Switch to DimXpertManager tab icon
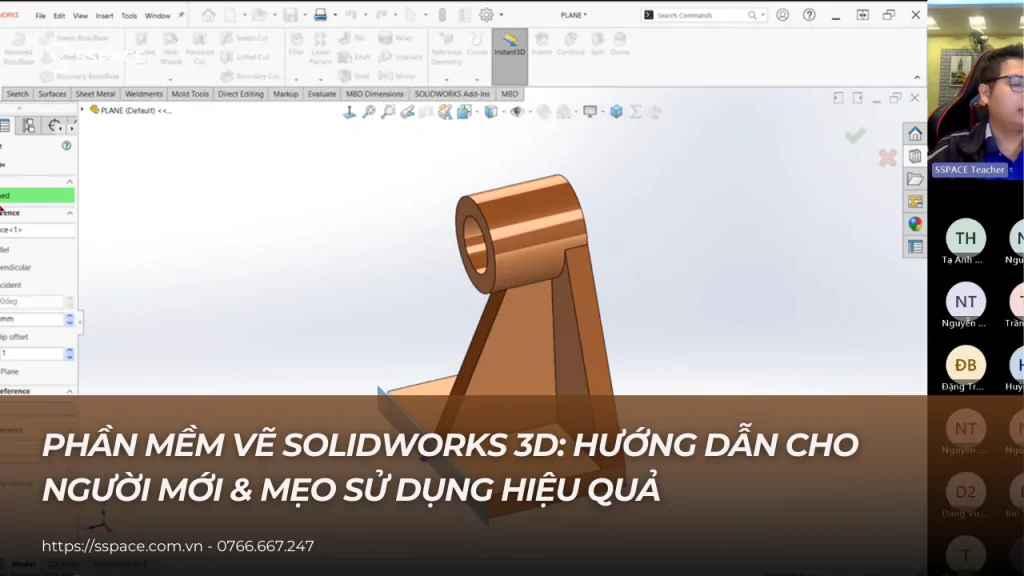 coord(54,125)
